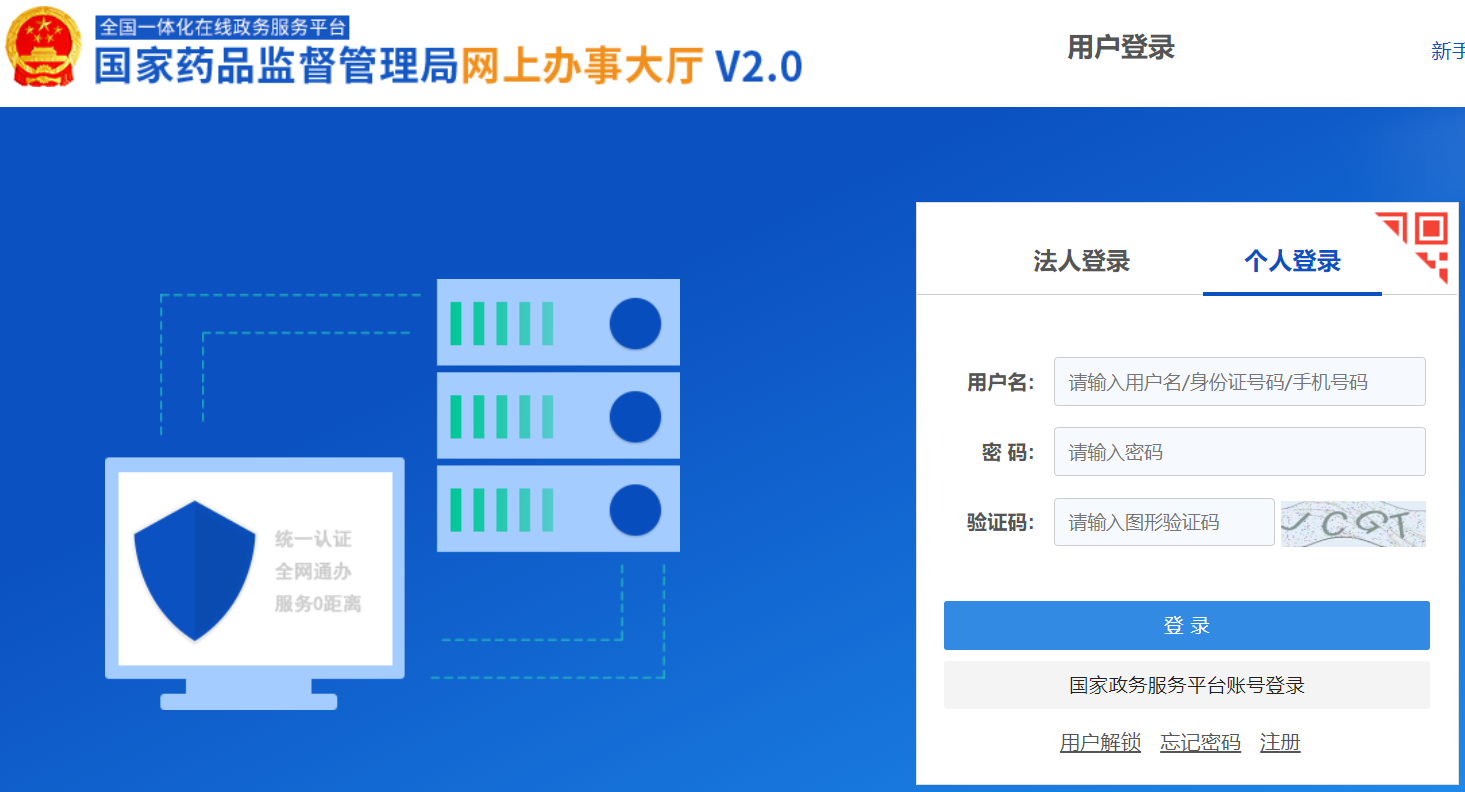Viewport: 1465px width, 792px height.
Task: Click the 用户名: label
Action: [1000, 382]
